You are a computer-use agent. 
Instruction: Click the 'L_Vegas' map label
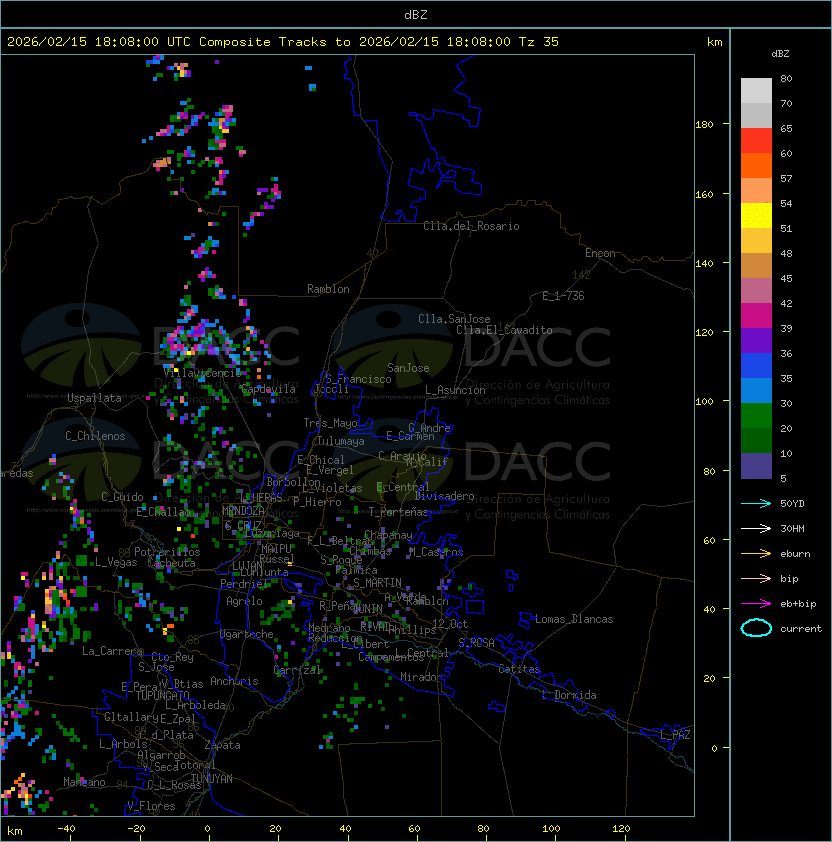coord(116,562)
